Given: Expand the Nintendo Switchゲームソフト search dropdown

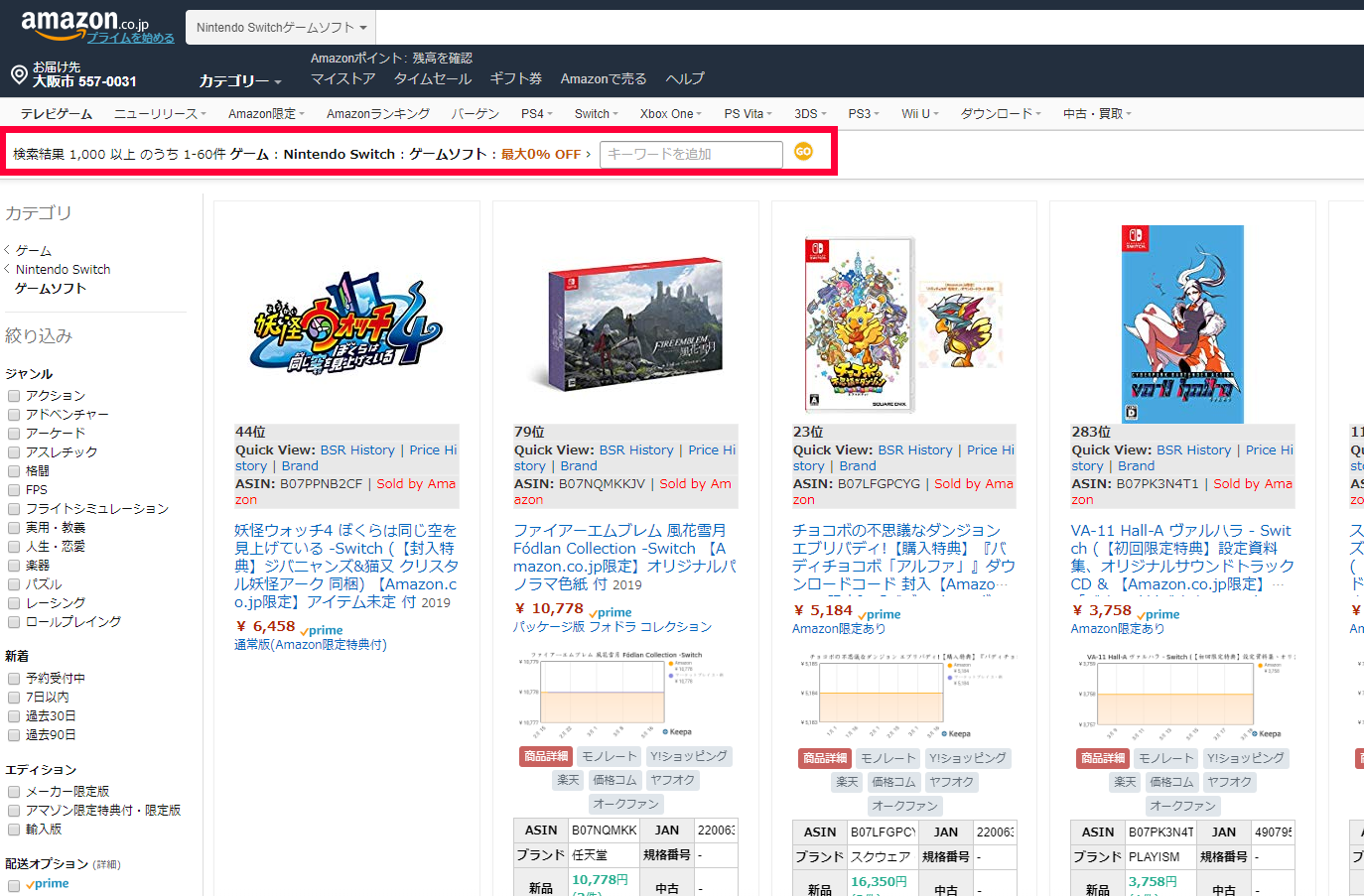Looking at the screenshot, I should 281,28.
